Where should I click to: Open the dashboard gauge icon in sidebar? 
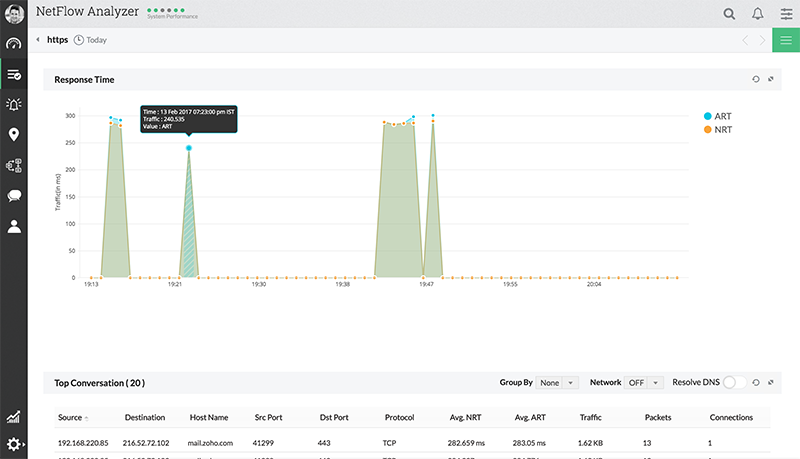coord(14,44)
